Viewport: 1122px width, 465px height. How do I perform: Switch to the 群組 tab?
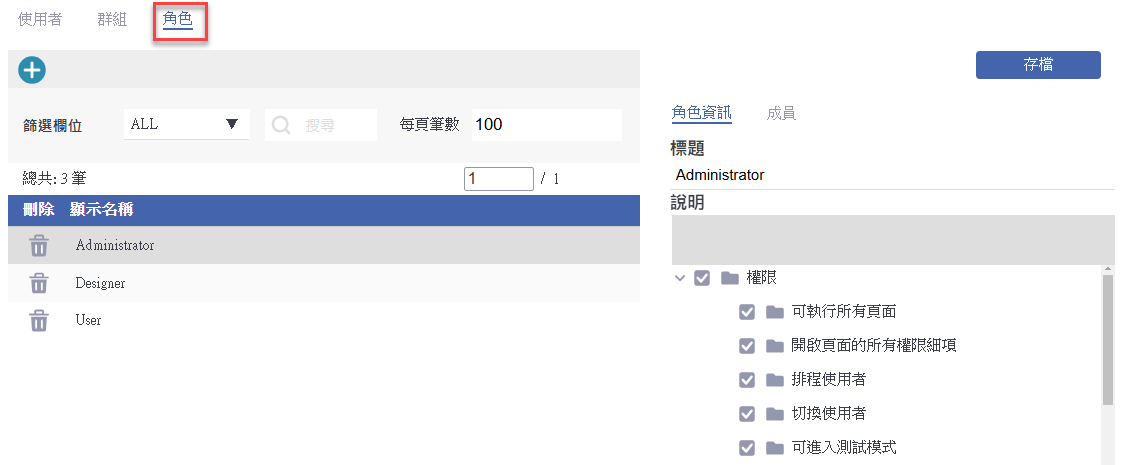point(112,19)
